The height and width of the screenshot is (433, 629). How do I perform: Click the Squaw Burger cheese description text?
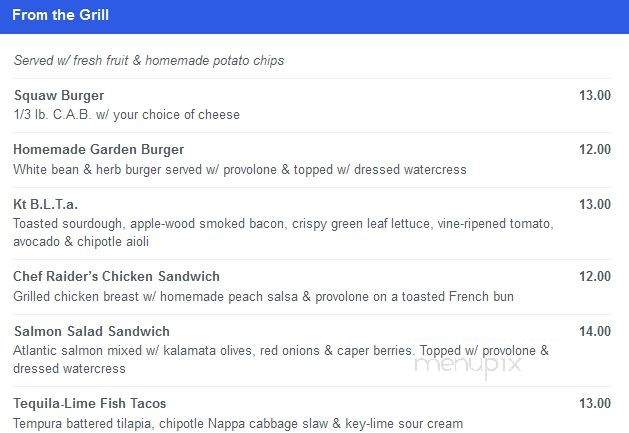pyautogui.click(x=127, y=115)
